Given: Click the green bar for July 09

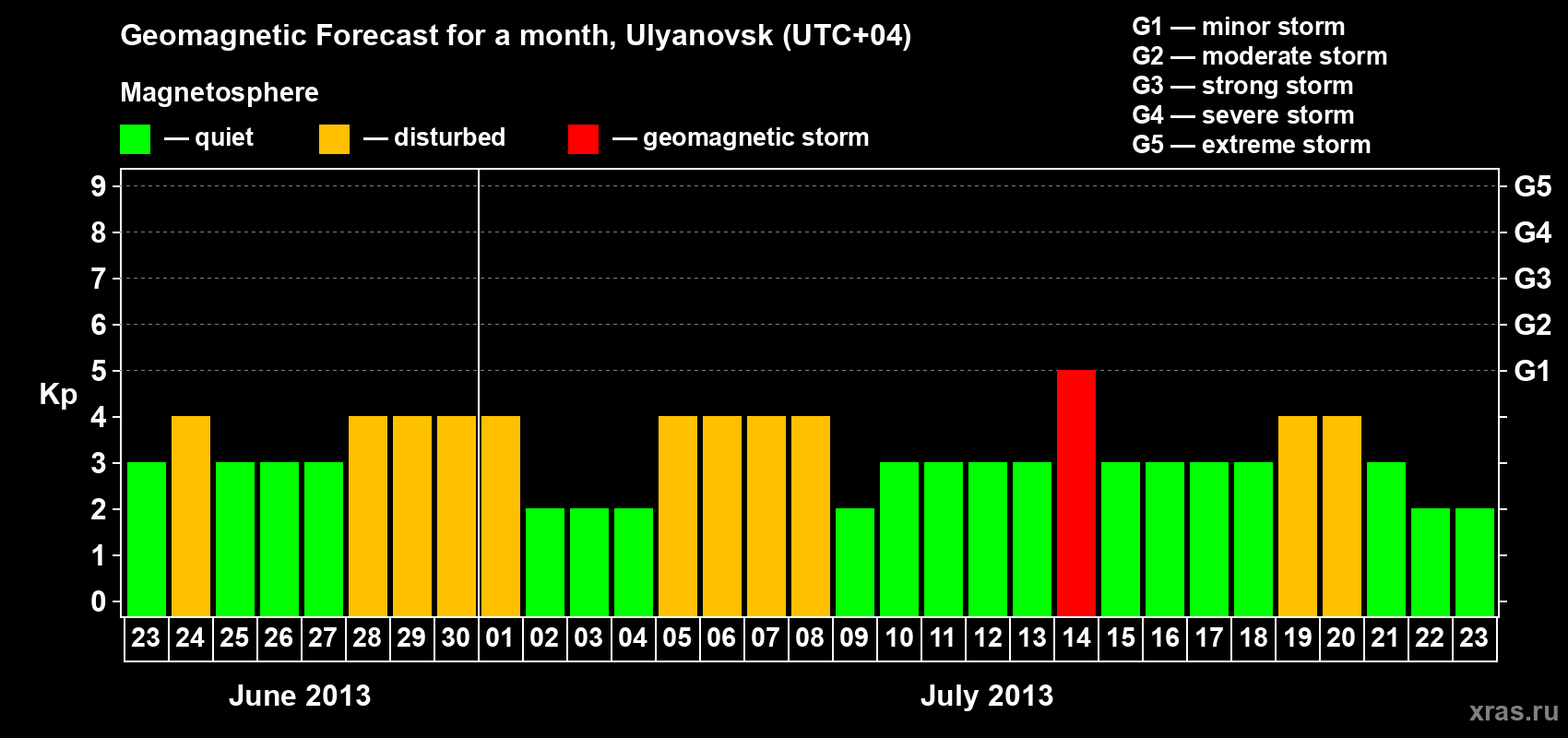Looking at the screenshot, I should click(x=855, y=562).
